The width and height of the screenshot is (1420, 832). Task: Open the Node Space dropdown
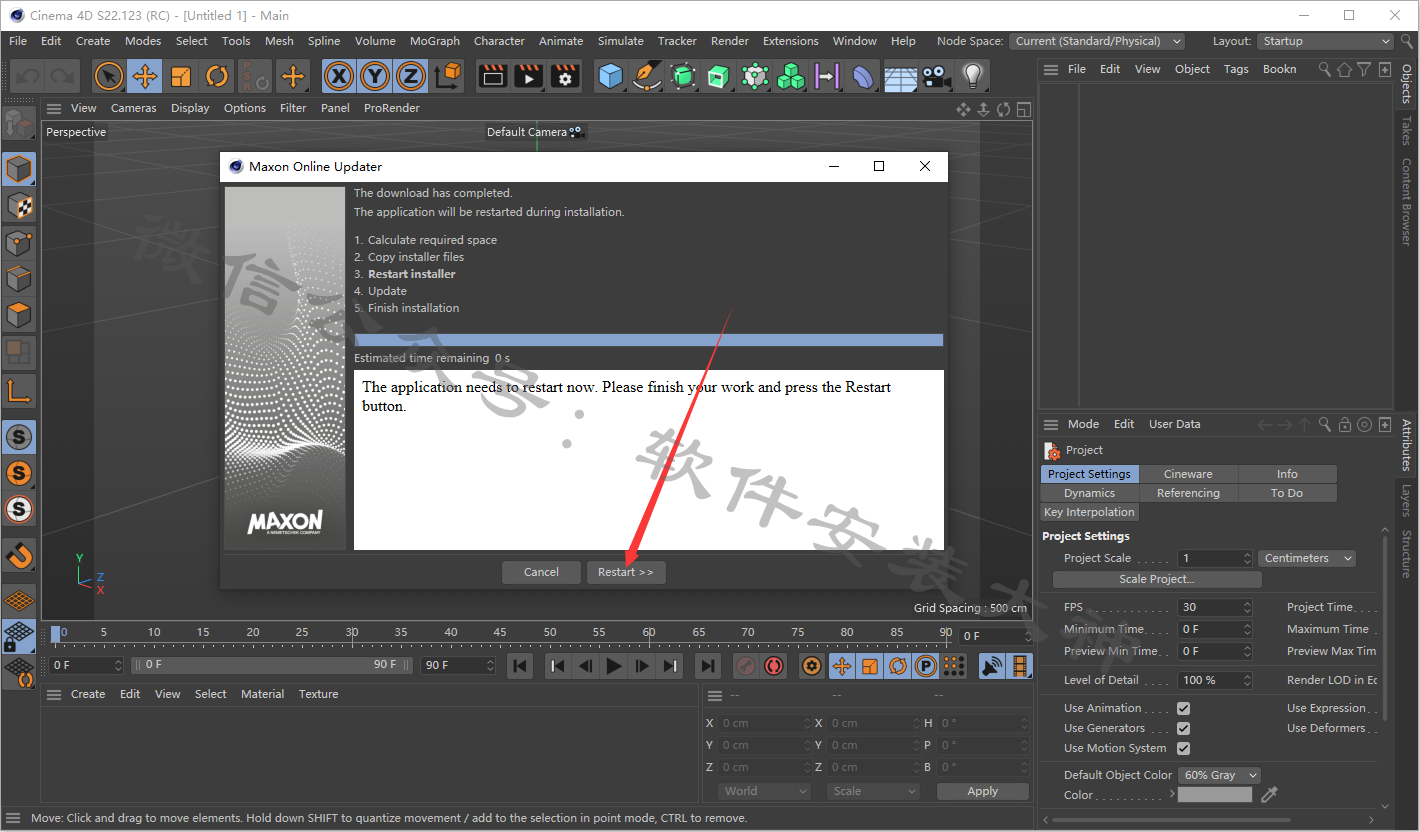click(1097, 41)
